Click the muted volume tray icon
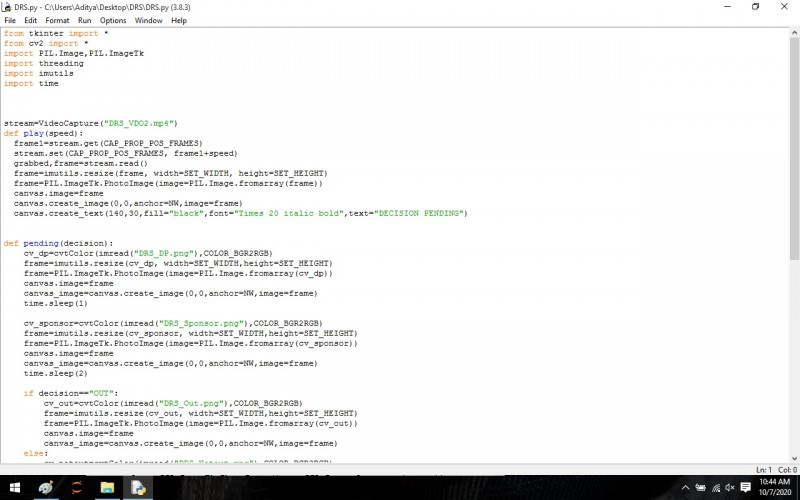The height and width of the screenshot is (500, 800). coord(730,488)
